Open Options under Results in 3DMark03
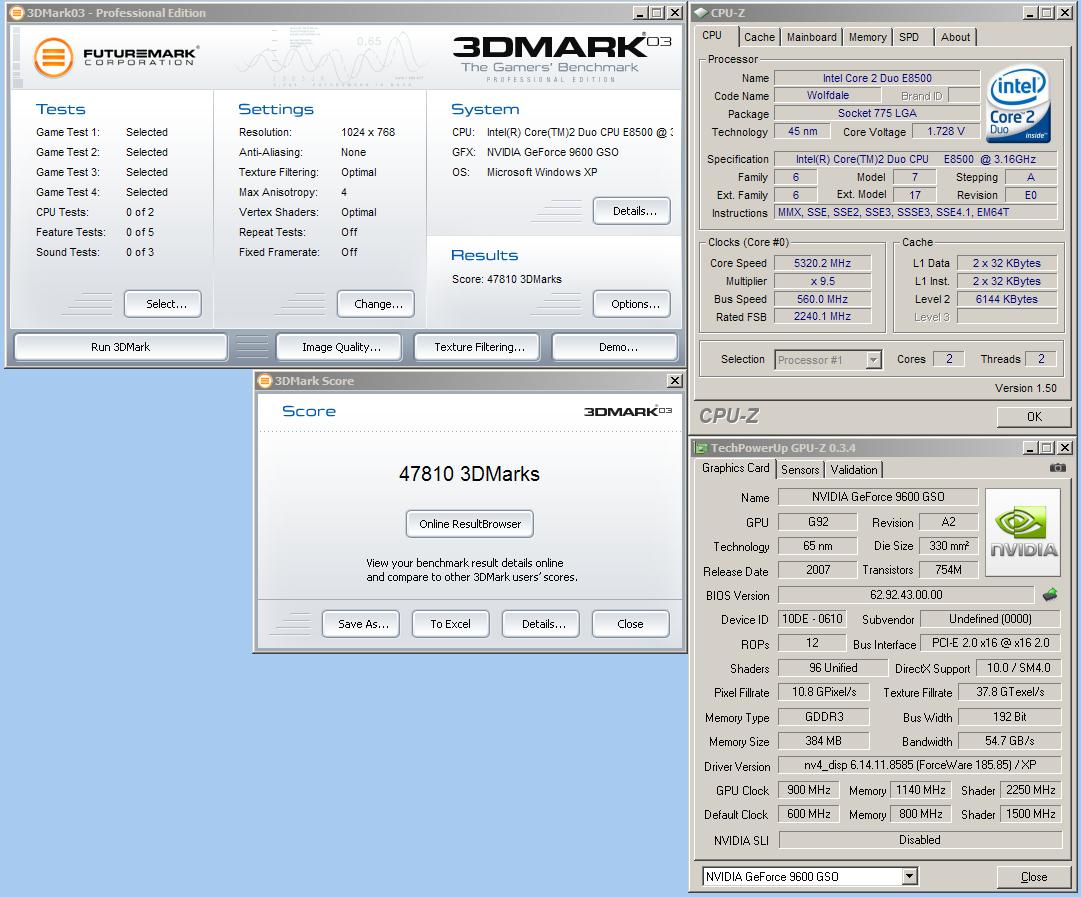 pos(632,304)
